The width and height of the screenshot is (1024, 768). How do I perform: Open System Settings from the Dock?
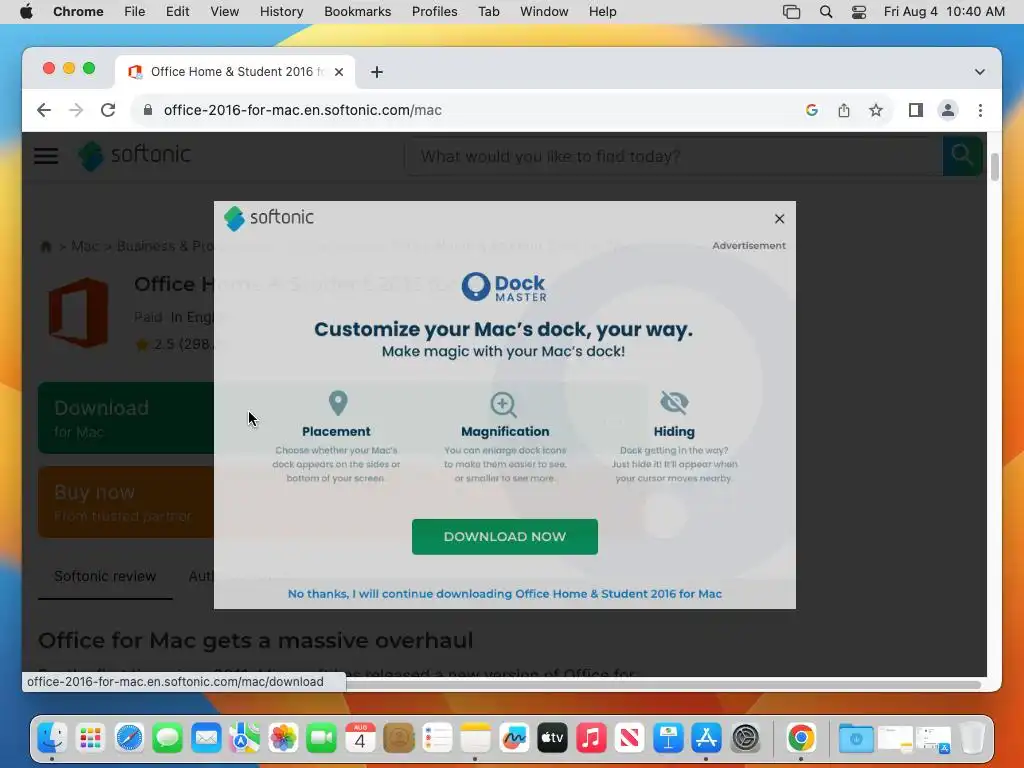pyautogui.click(x=745, y=738)
